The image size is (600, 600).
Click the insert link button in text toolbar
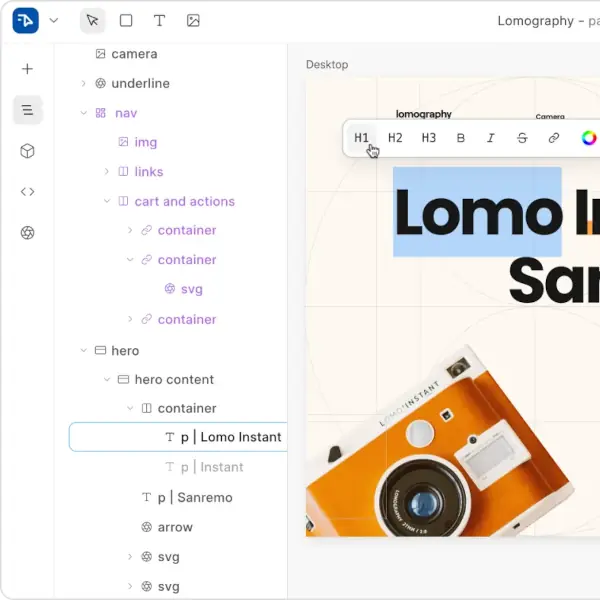click(x=553, y=138)
